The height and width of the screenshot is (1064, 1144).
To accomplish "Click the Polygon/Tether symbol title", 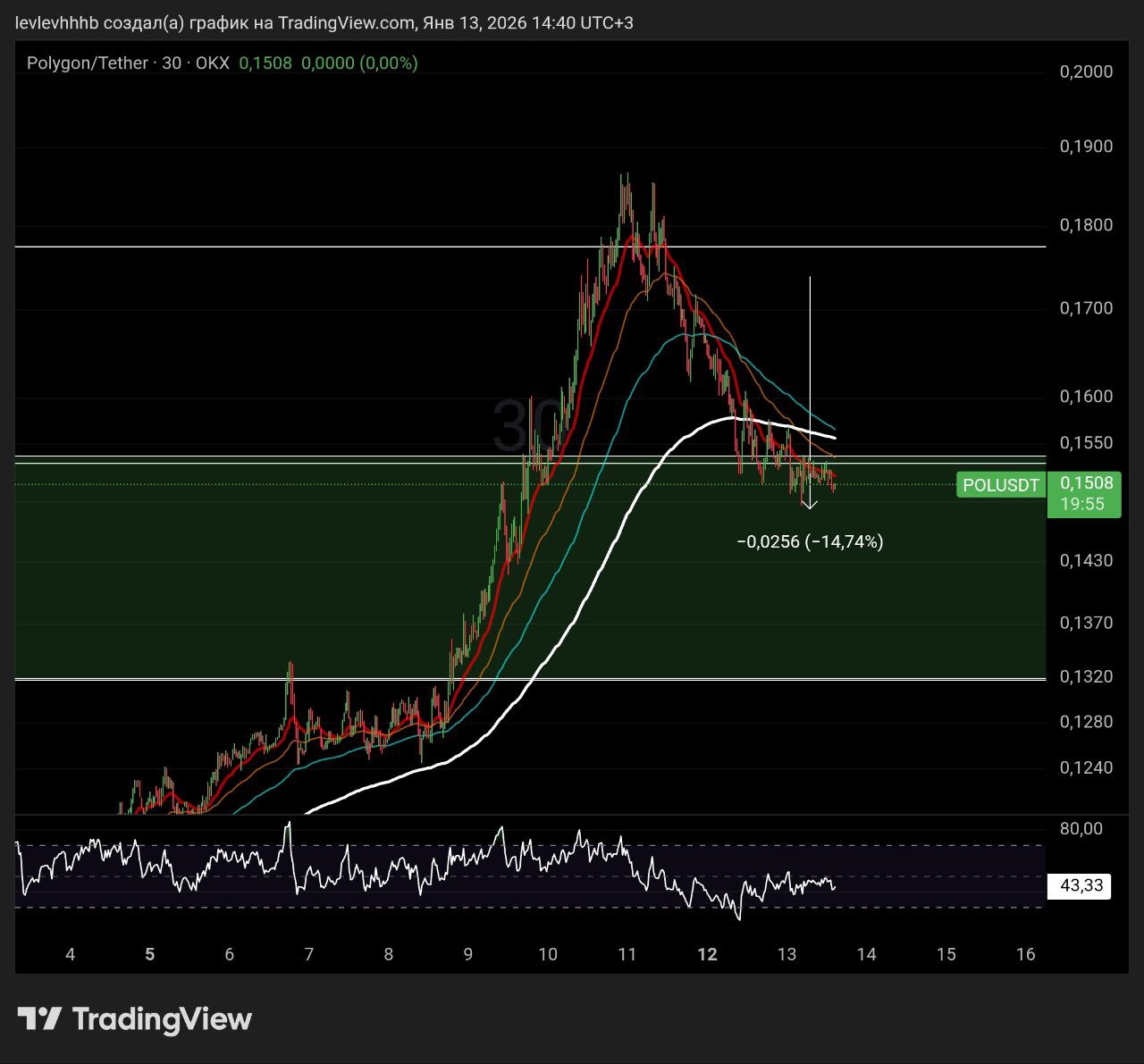I will [87, 63].
